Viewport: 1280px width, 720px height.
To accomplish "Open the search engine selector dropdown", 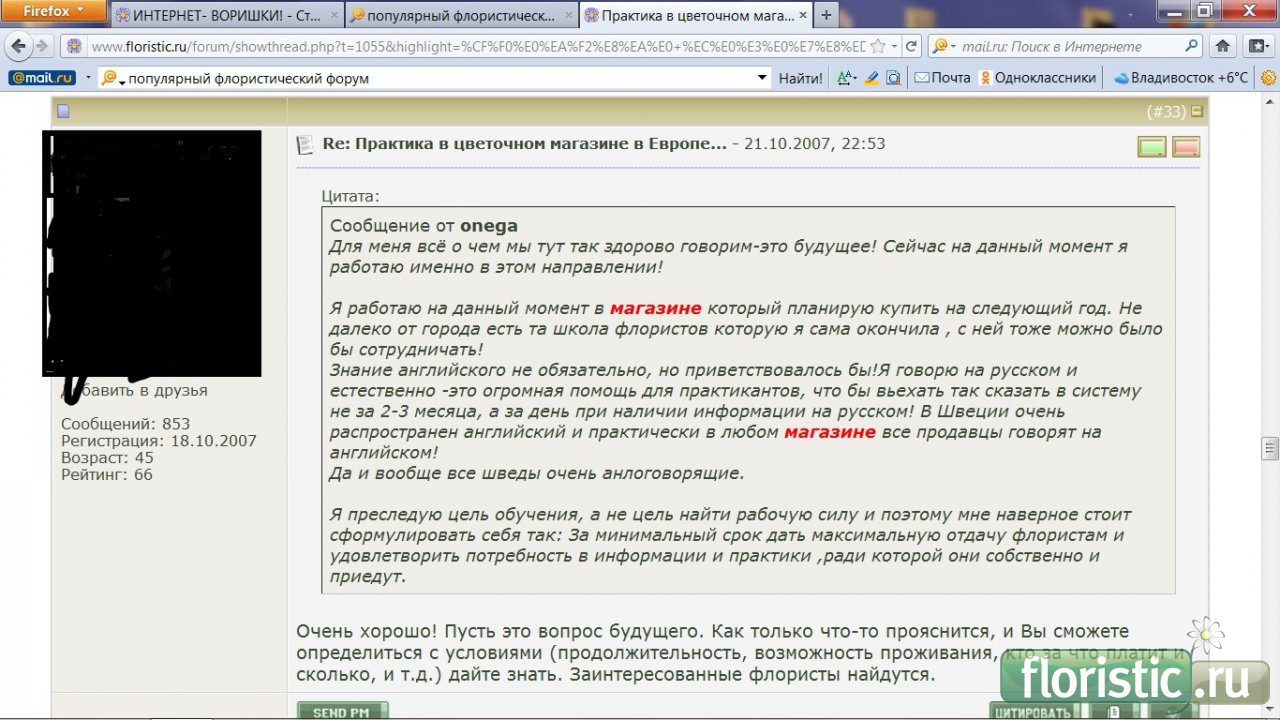I will pyautogui.click(x=943, y=46).
